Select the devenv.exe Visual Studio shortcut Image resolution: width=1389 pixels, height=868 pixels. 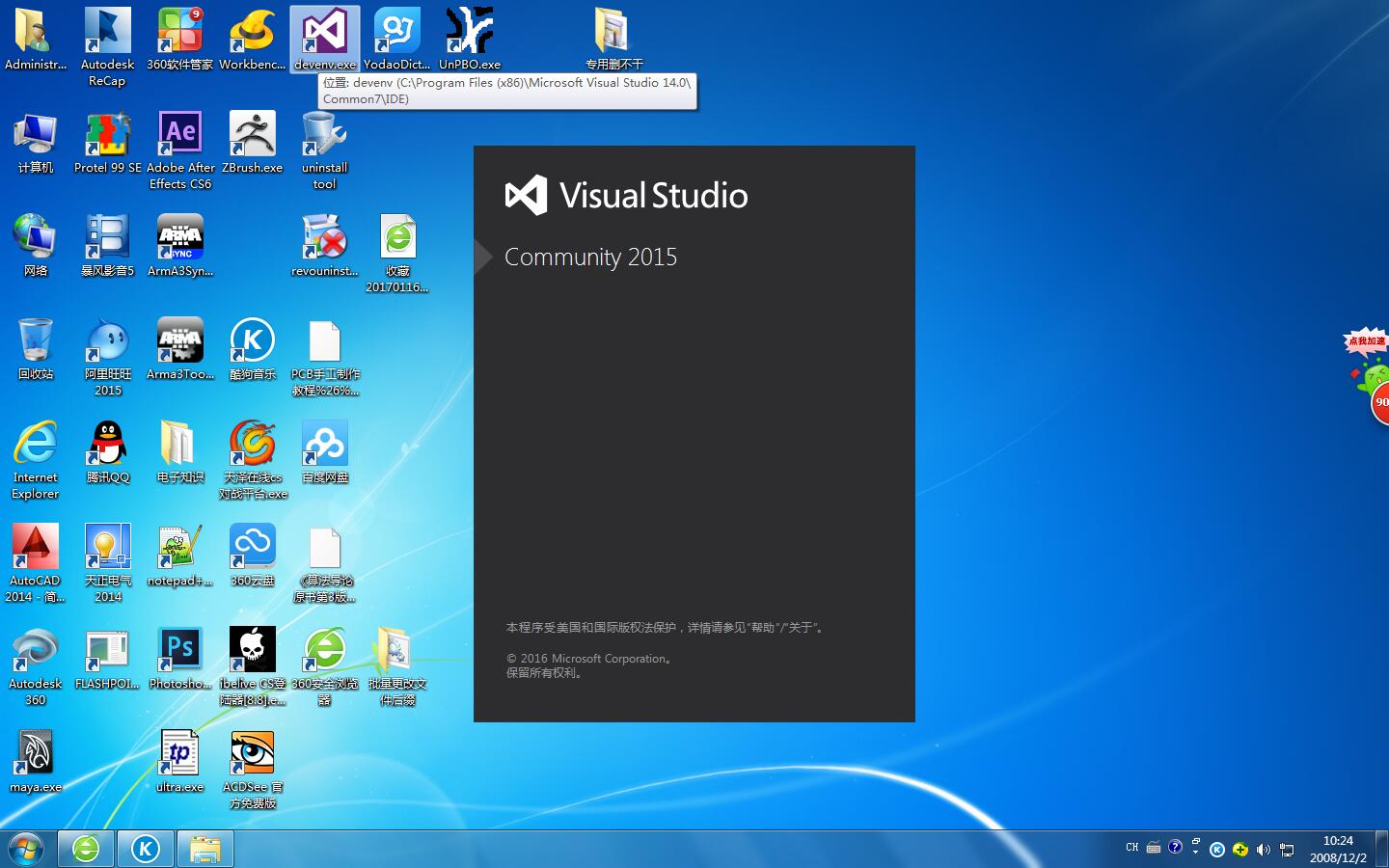325,40
